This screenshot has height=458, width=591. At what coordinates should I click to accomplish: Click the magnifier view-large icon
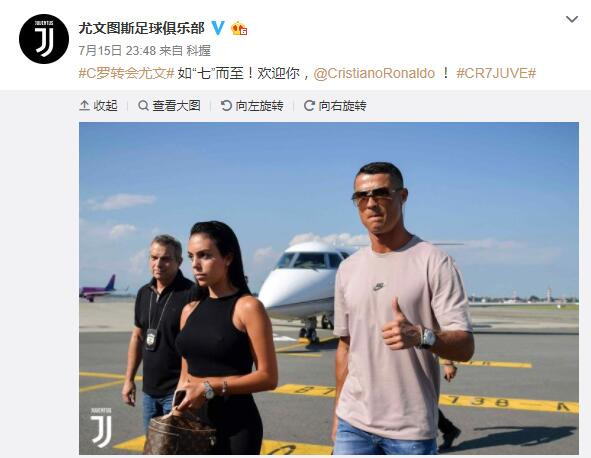pos(143,106)
